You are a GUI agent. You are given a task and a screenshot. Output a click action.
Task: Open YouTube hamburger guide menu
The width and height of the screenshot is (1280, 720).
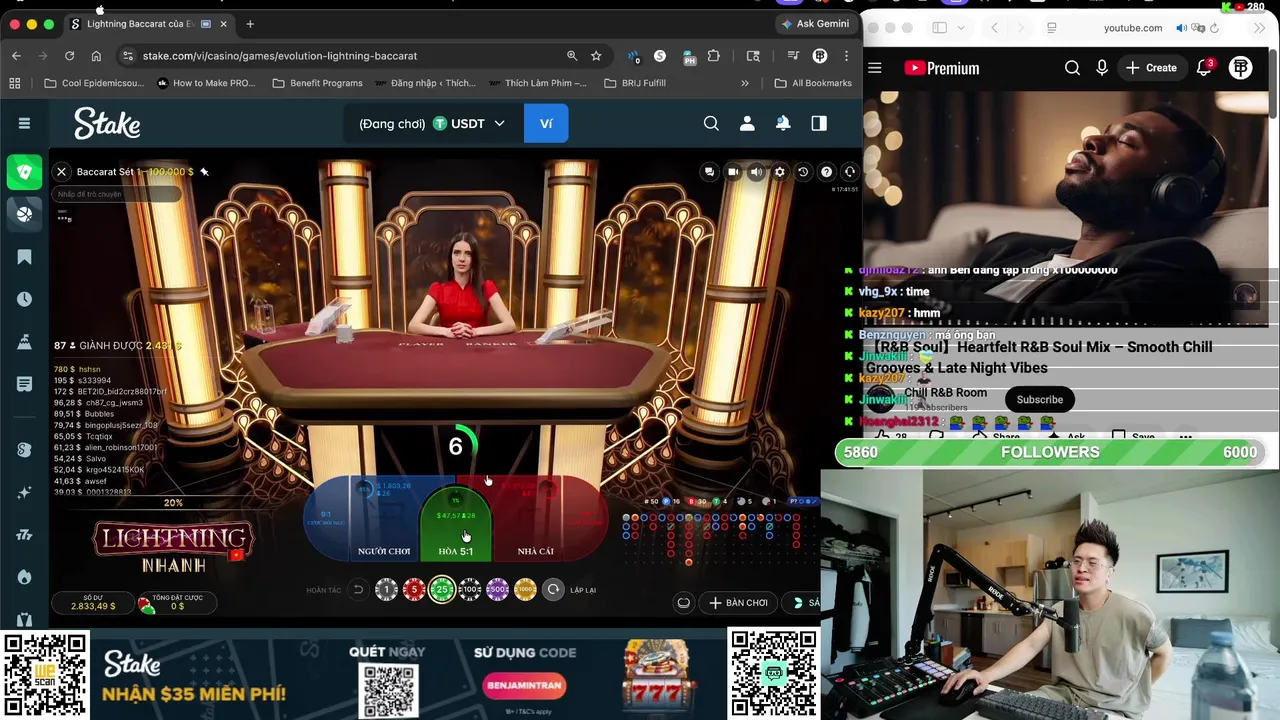coord(875,68)
